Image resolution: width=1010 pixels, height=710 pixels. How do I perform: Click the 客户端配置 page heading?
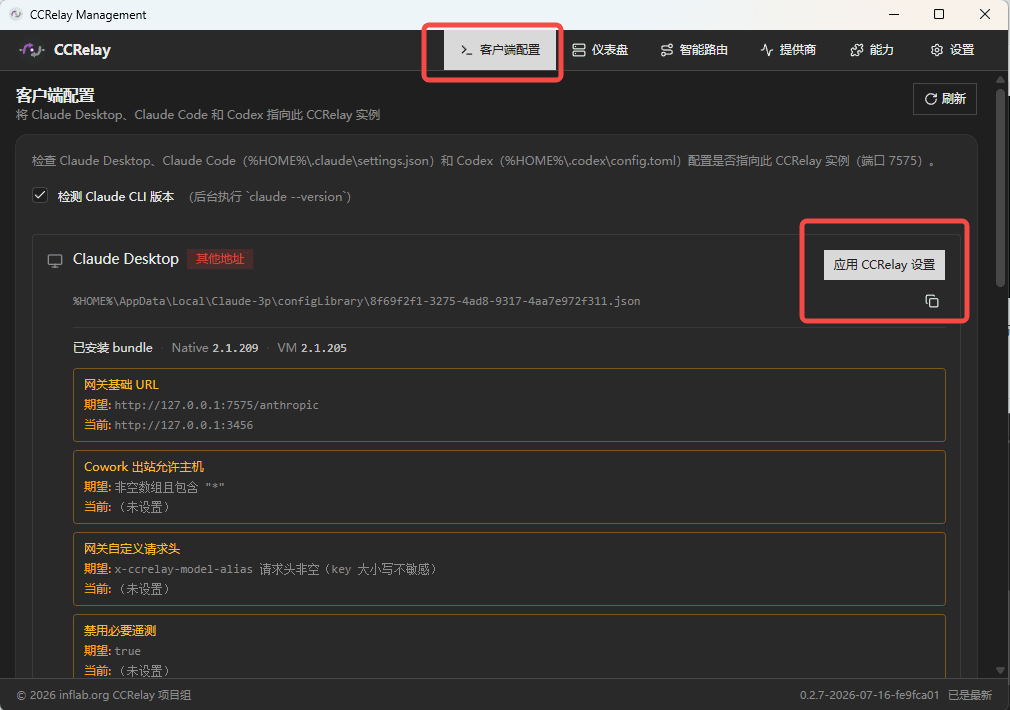[x=55, y=95]
